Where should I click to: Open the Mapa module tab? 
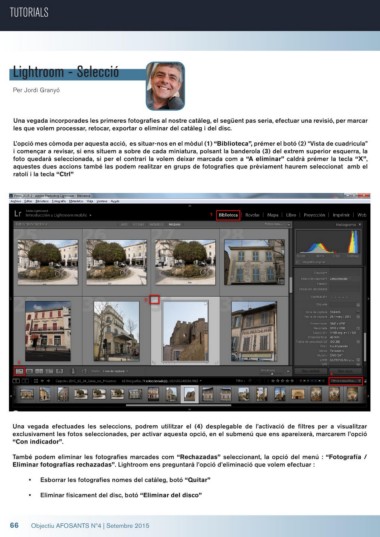pyautogui.click(x=273, y=215)
